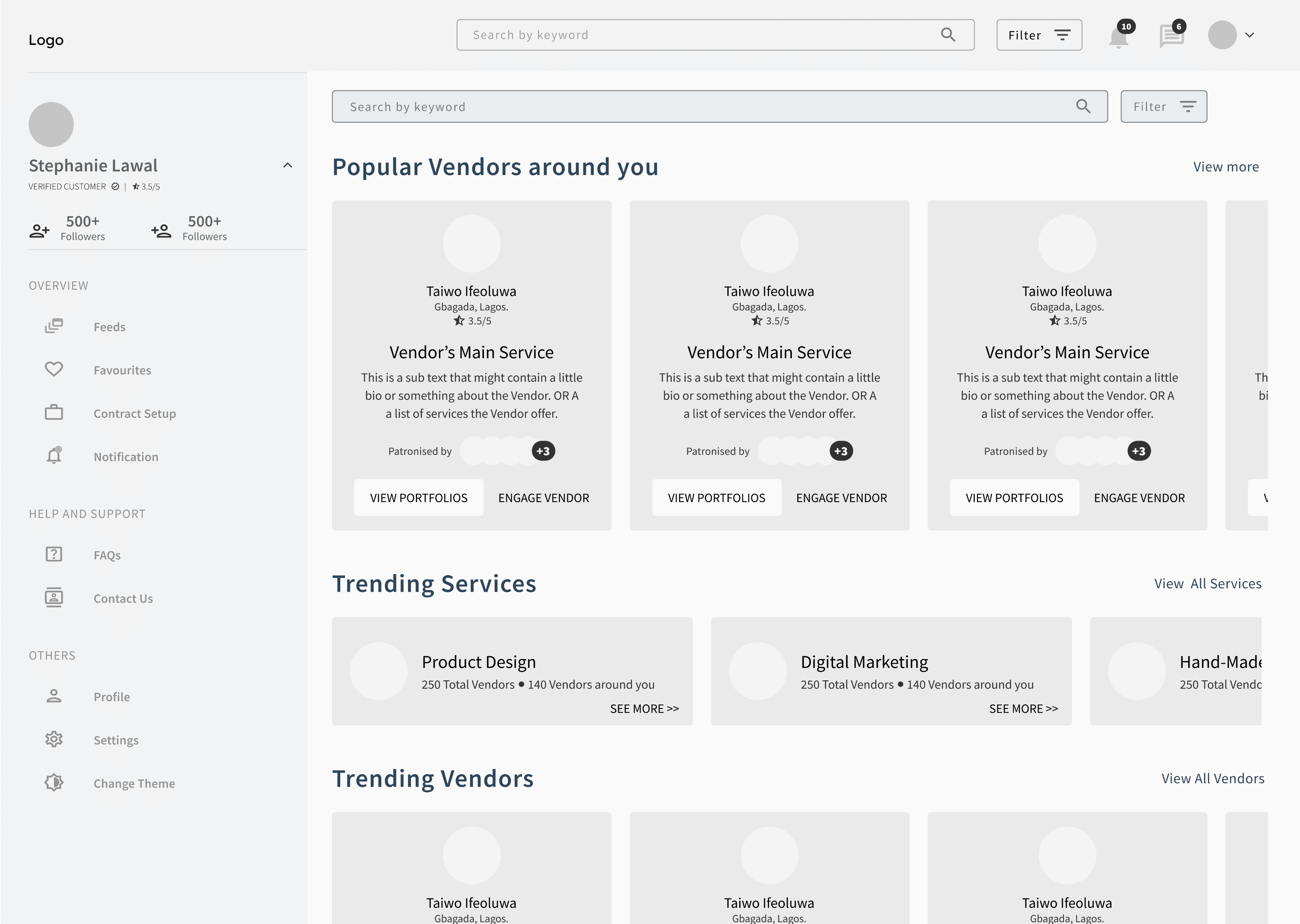This screenshot has width=1300, height=924.
Task: Open the Filter button beside content search
Action: coord(1164,106)
